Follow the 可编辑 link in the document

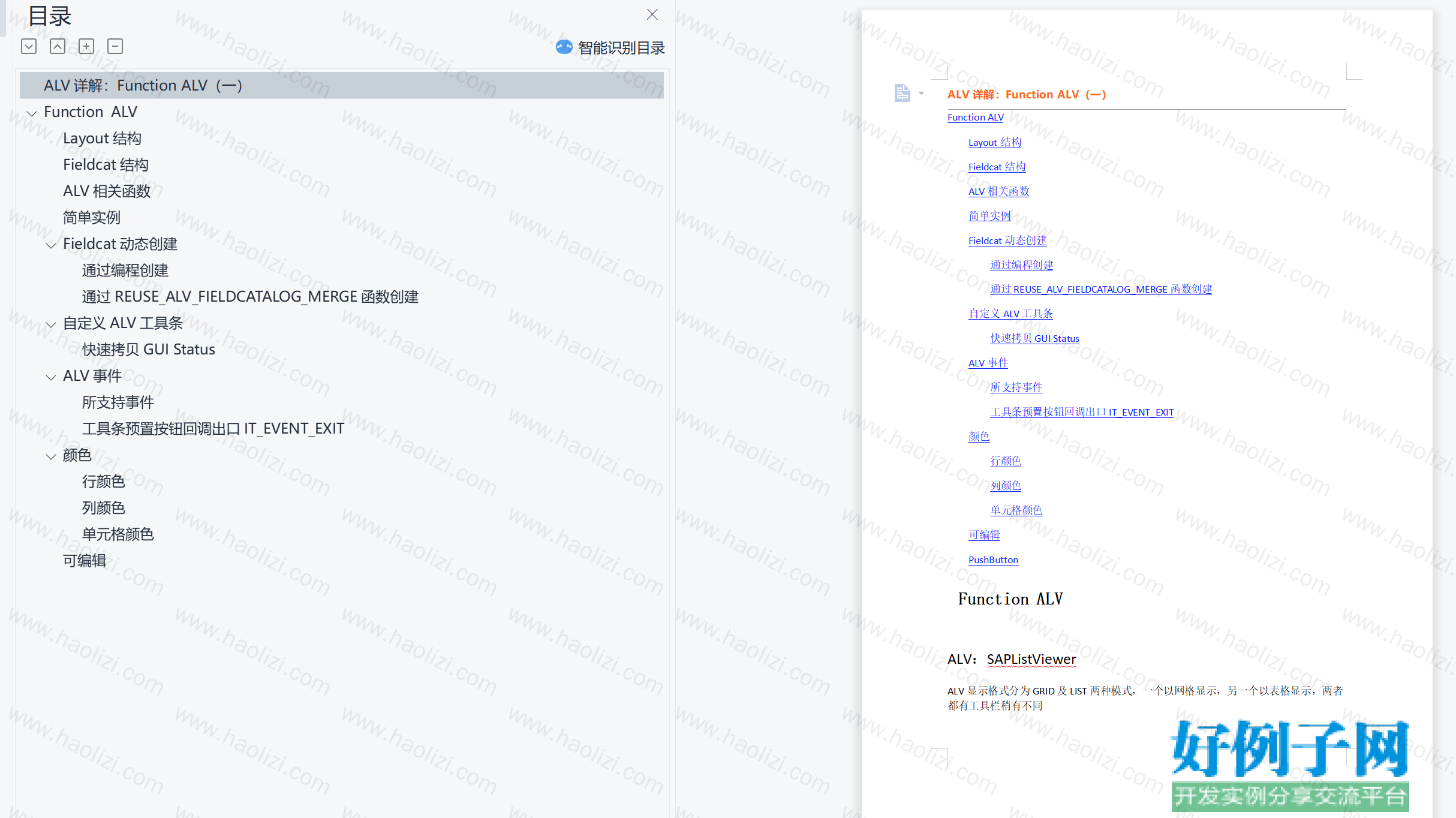984,535
